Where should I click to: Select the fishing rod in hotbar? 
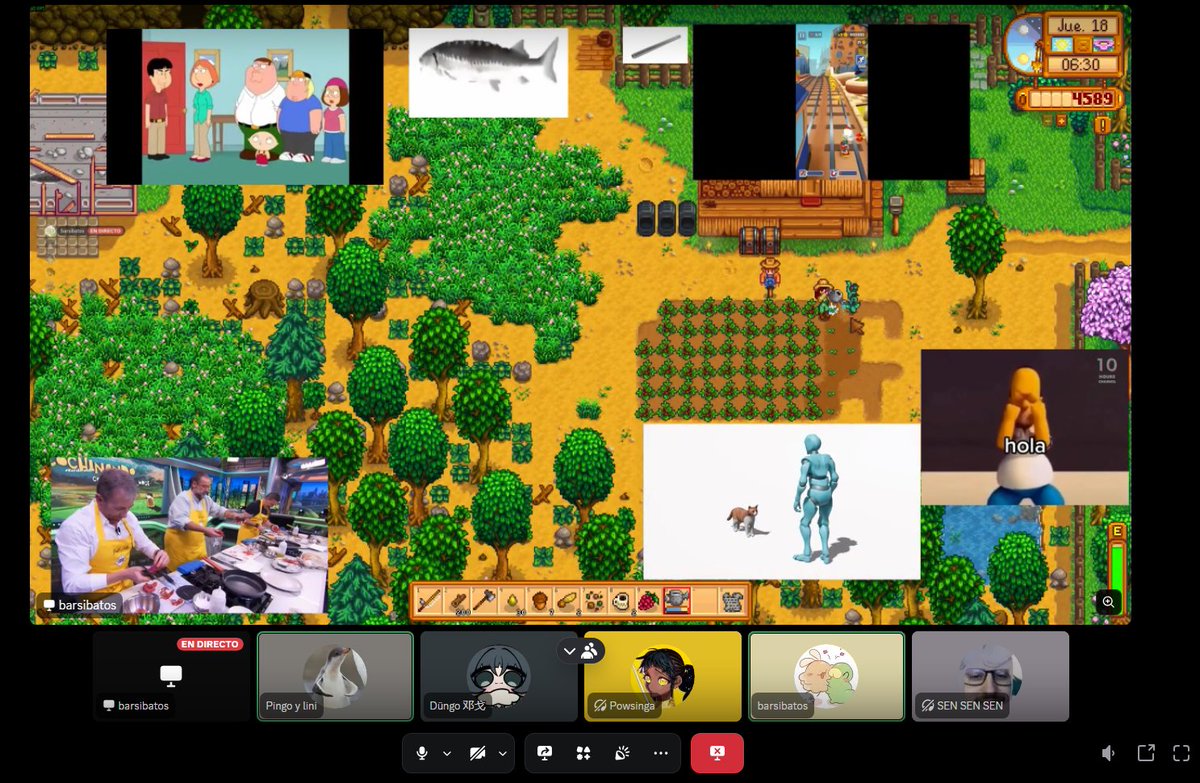[430, 600]
